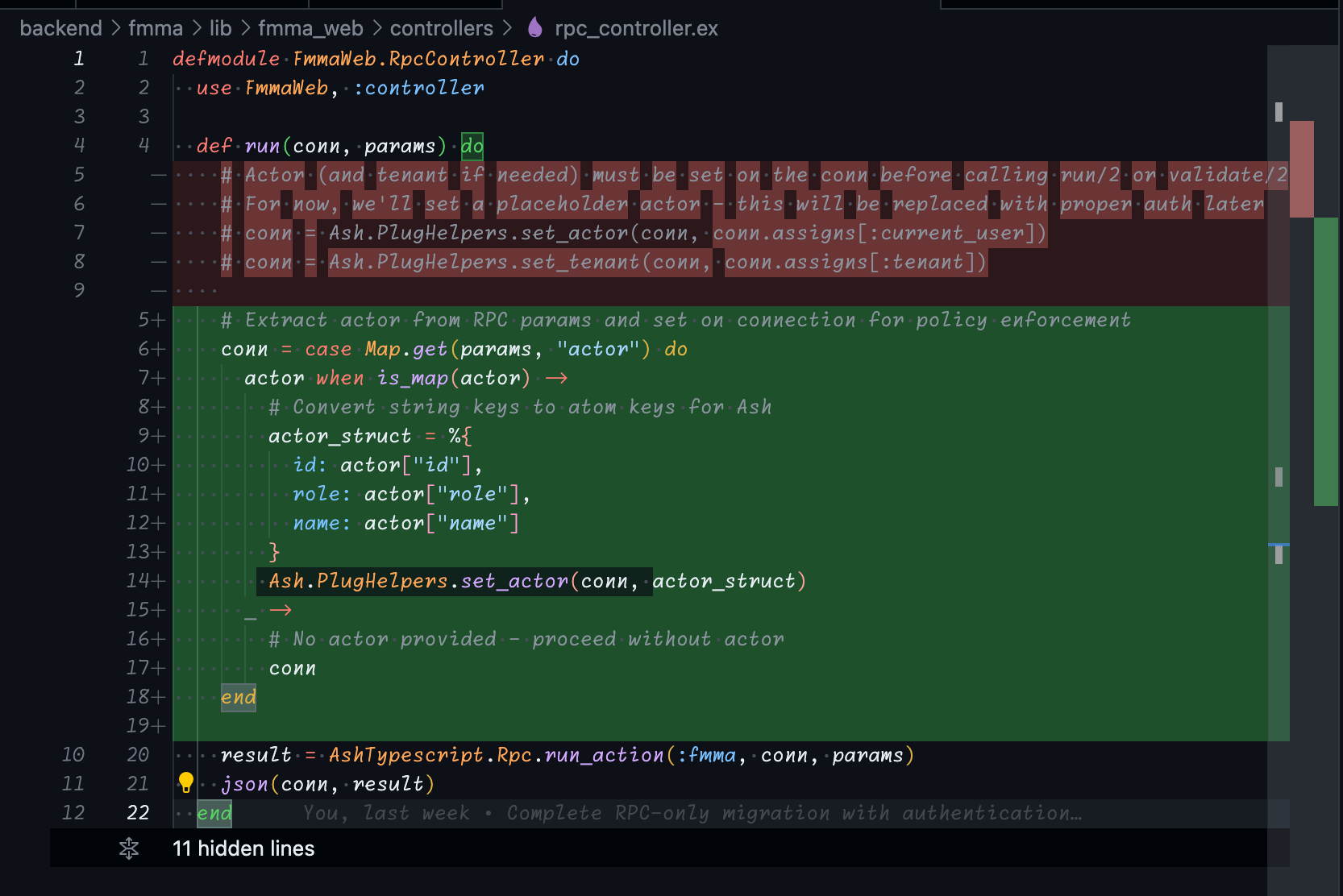Viewport: 1343px width, 896px height.
Task: Click the plus marker on inserted line 14
Action: point(160,581)
